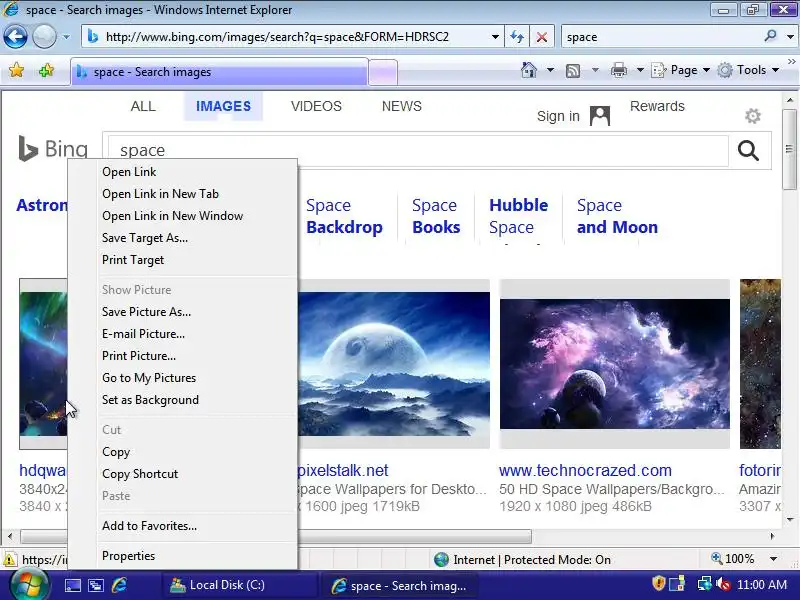The height and width of the screenshot is (600, 800).
Task: Choose 'Open Link in New Window'
Action: pyautogui.click(x=172, y=216)
